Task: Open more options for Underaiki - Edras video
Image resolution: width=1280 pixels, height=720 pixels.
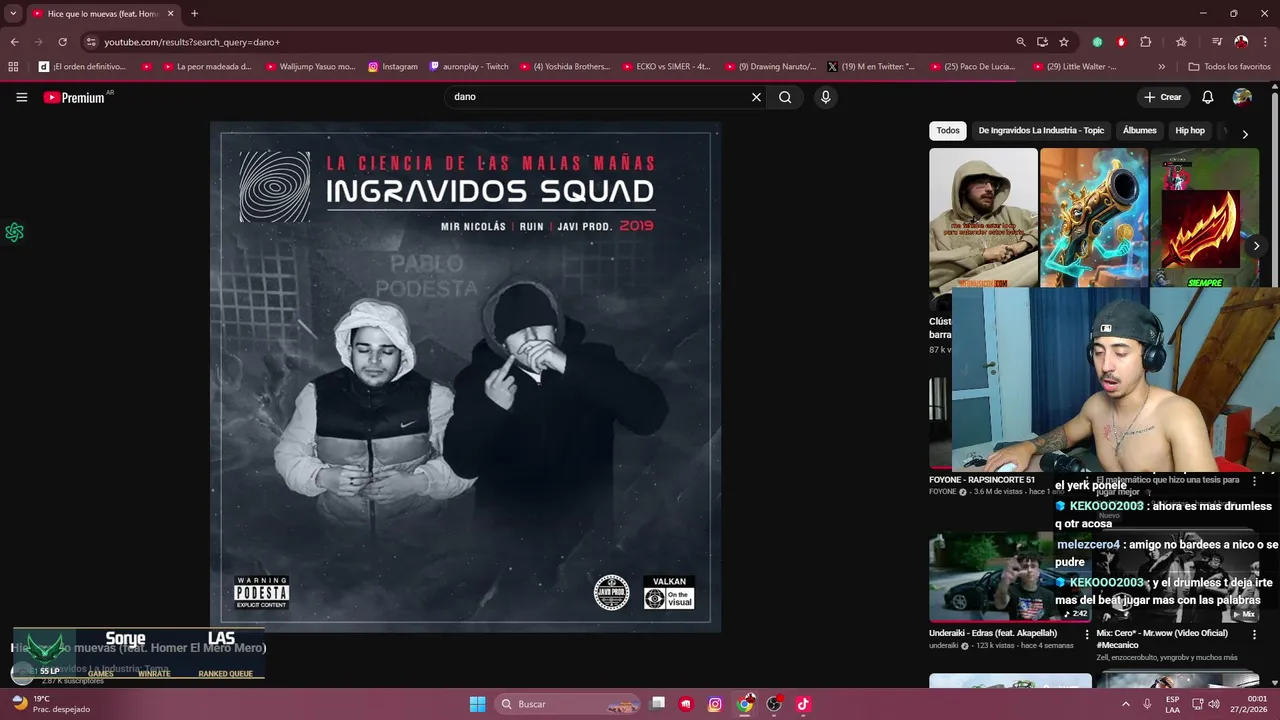Action: point(1087,634)
